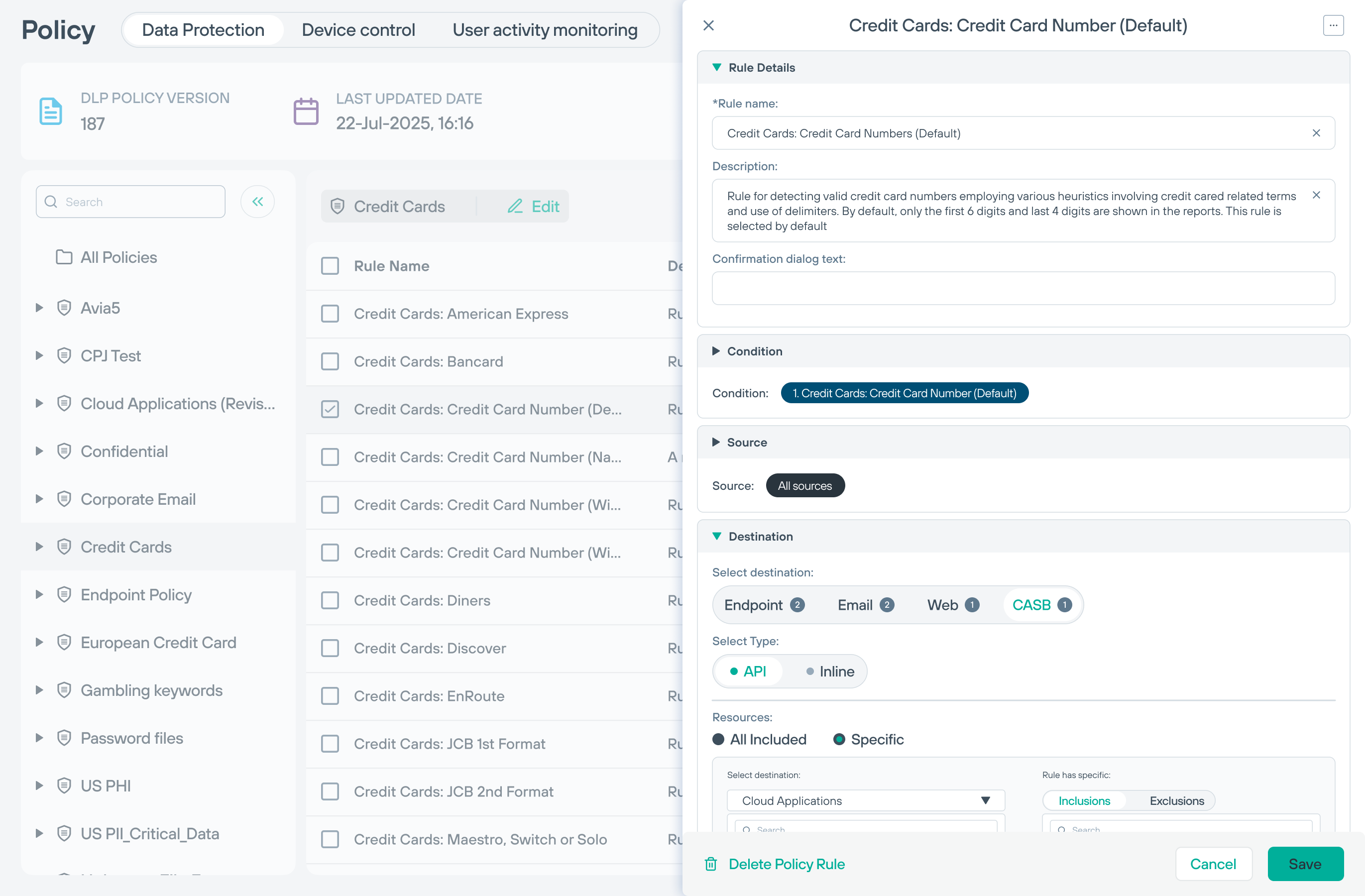Click the DLP policy version document icon
Screen dimensions: 1365x896
[50, 111]
